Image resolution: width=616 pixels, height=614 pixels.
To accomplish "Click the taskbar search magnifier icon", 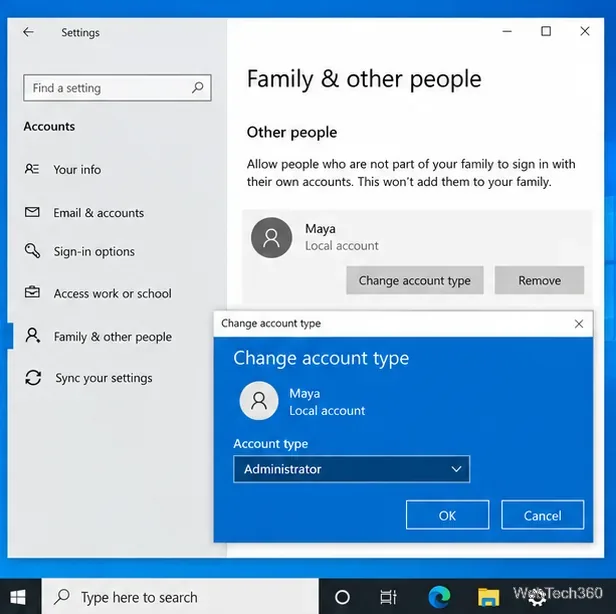I will 62,597.
